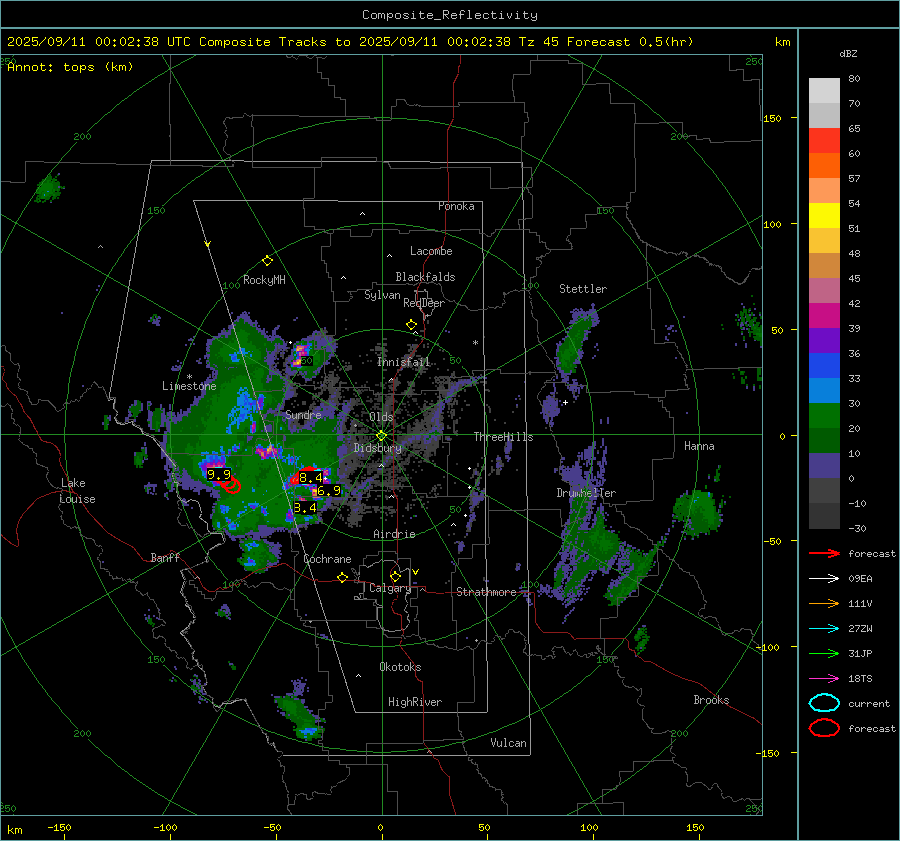
Task: Click the magenta 39-42 dBZ color swatch
Action: 824,315
